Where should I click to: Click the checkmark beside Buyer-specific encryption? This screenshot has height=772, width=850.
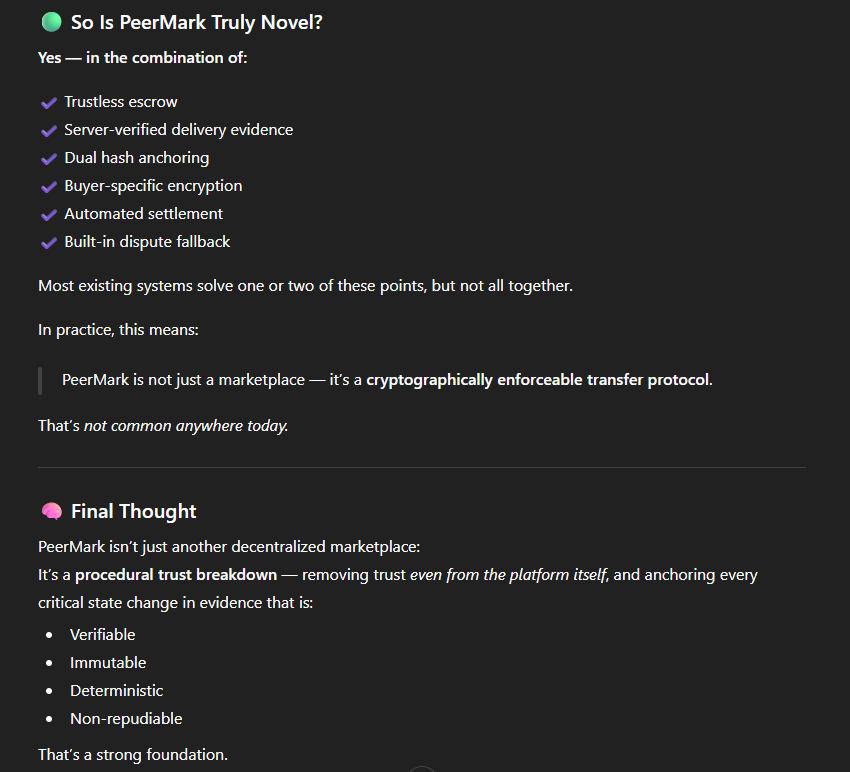tap(49, 186)
